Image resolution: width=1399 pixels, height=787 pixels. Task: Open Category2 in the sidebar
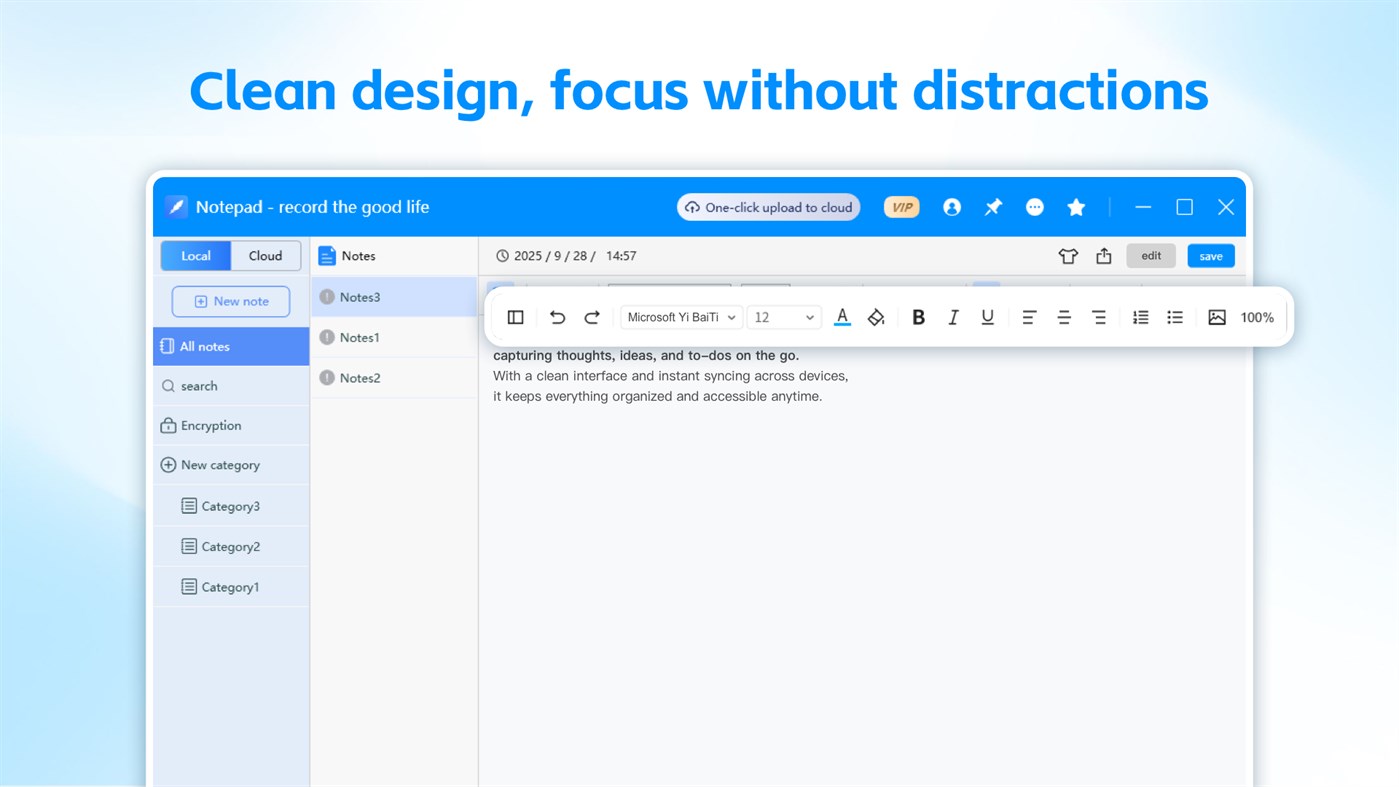(x=231, y=547)
